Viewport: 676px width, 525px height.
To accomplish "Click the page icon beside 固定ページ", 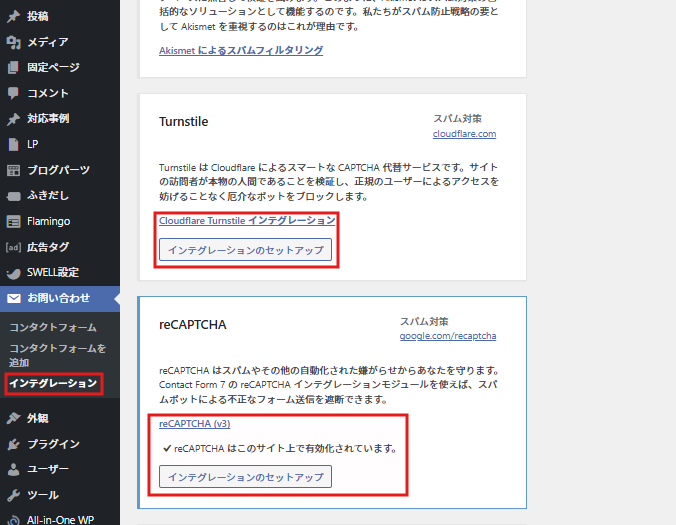I will (13, 68).
